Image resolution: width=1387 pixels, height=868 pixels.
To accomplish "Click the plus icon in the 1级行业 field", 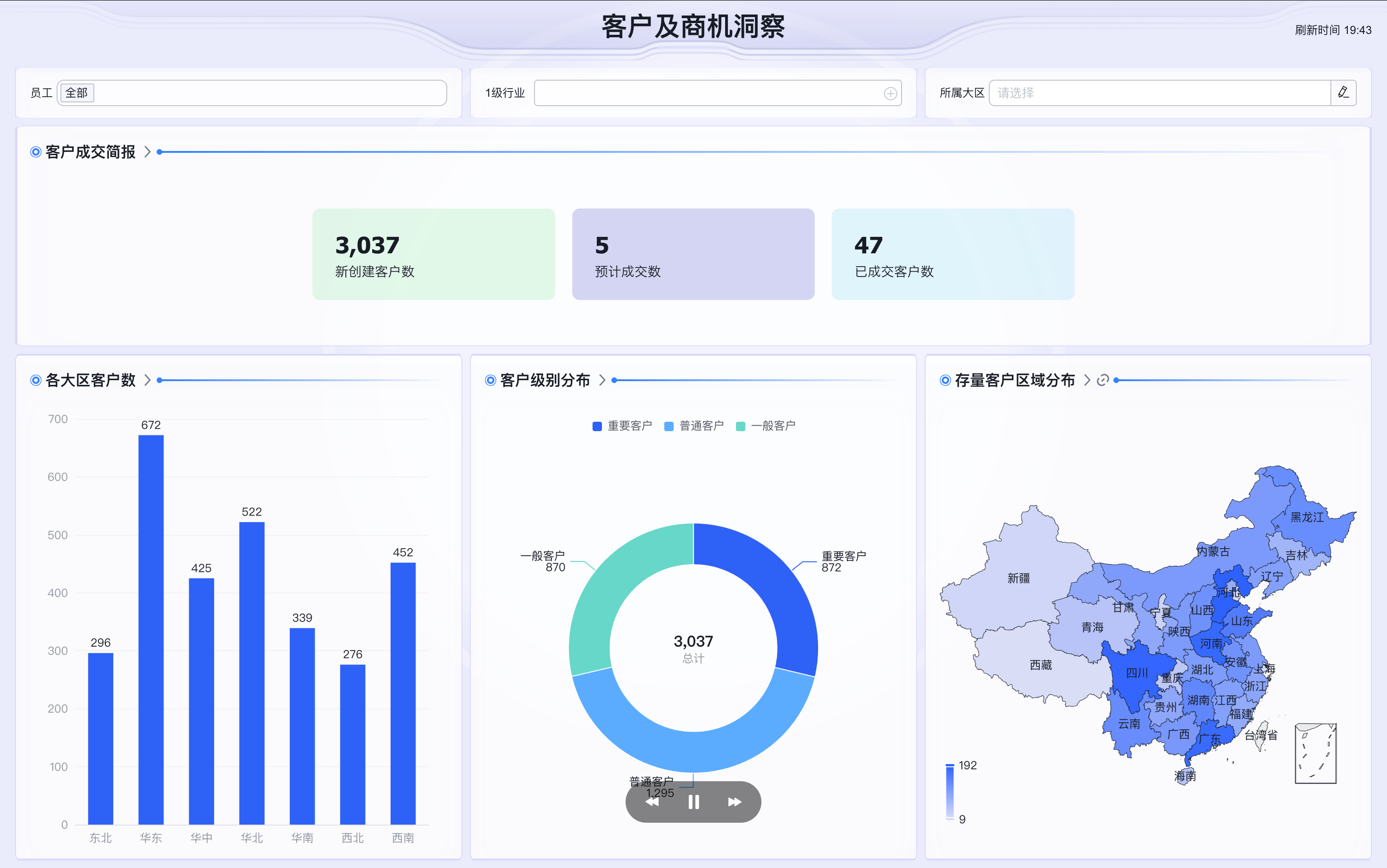I will click(x=890, y=93).
